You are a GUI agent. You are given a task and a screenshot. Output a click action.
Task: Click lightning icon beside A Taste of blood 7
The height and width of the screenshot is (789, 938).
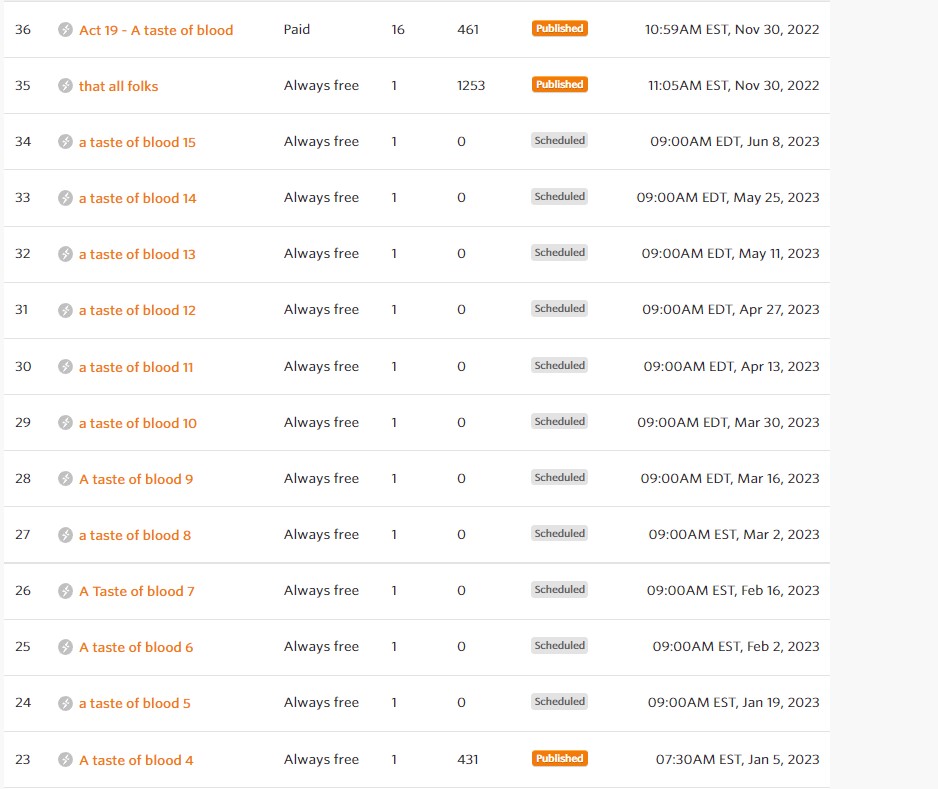(66, 591)
